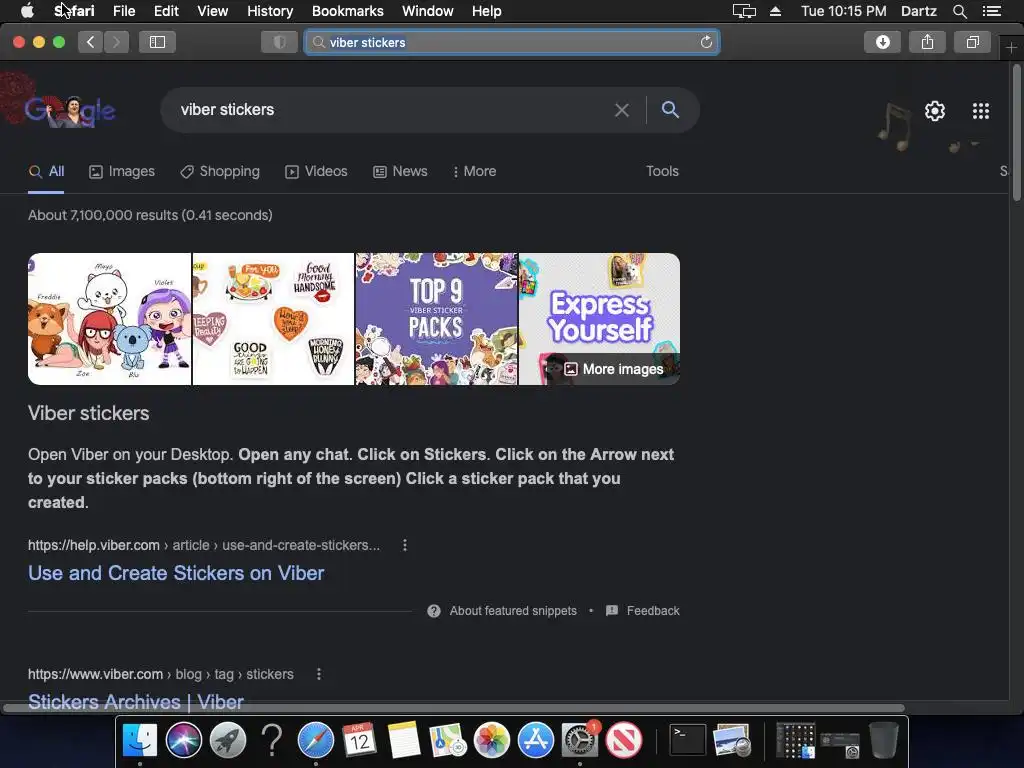Open the Bookmarks menu

347,11
